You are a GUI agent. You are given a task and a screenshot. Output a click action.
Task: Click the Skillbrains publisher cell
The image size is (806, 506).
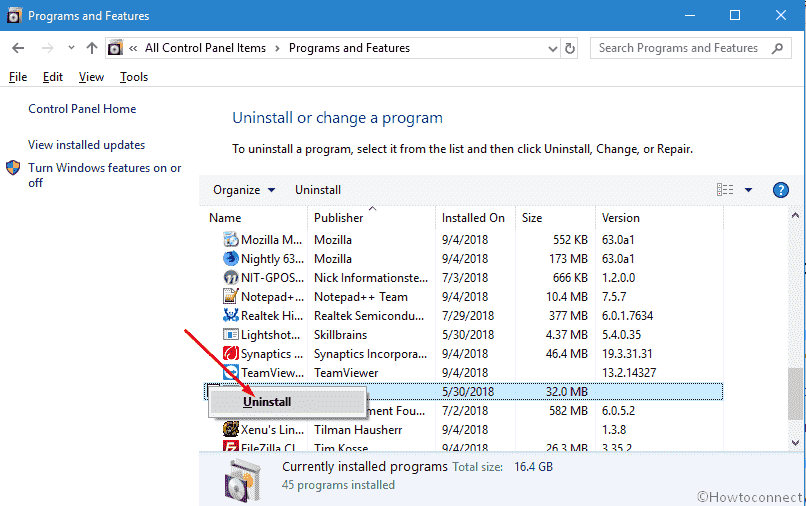[340, 335]
